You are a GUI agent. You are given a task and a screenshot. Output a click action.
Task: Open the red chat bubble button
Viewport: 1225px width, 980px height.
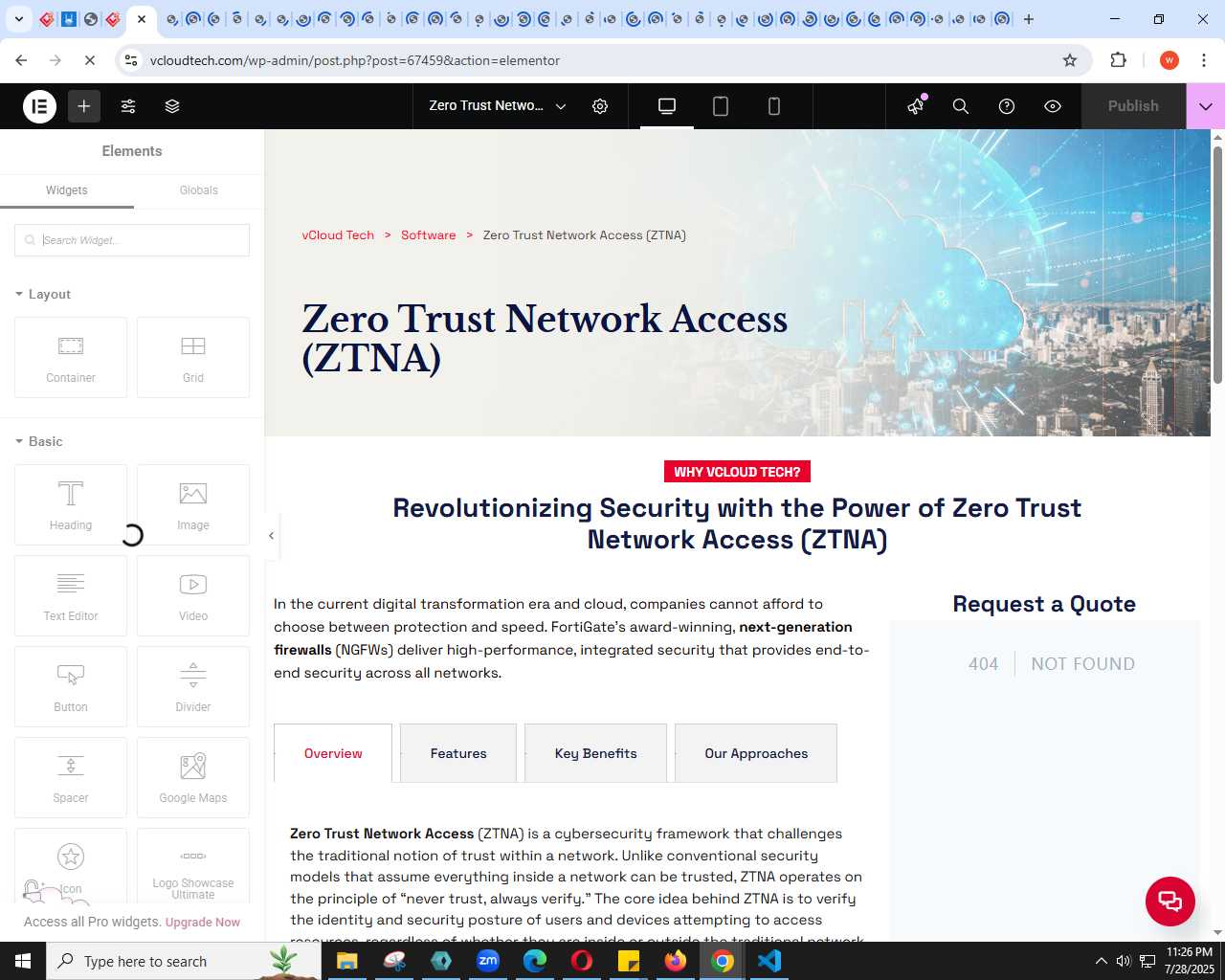click(1170, 902)
